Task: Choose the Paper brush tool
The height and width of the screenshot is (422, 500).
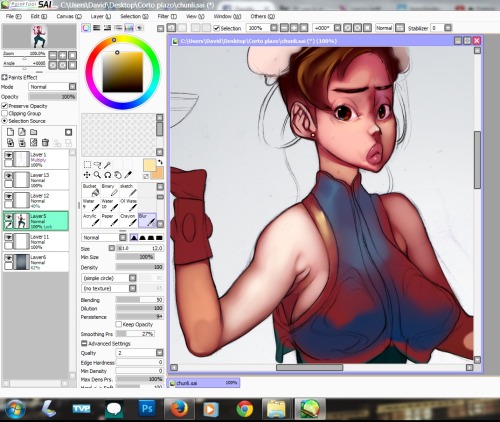Action: [x=110, y=220]
